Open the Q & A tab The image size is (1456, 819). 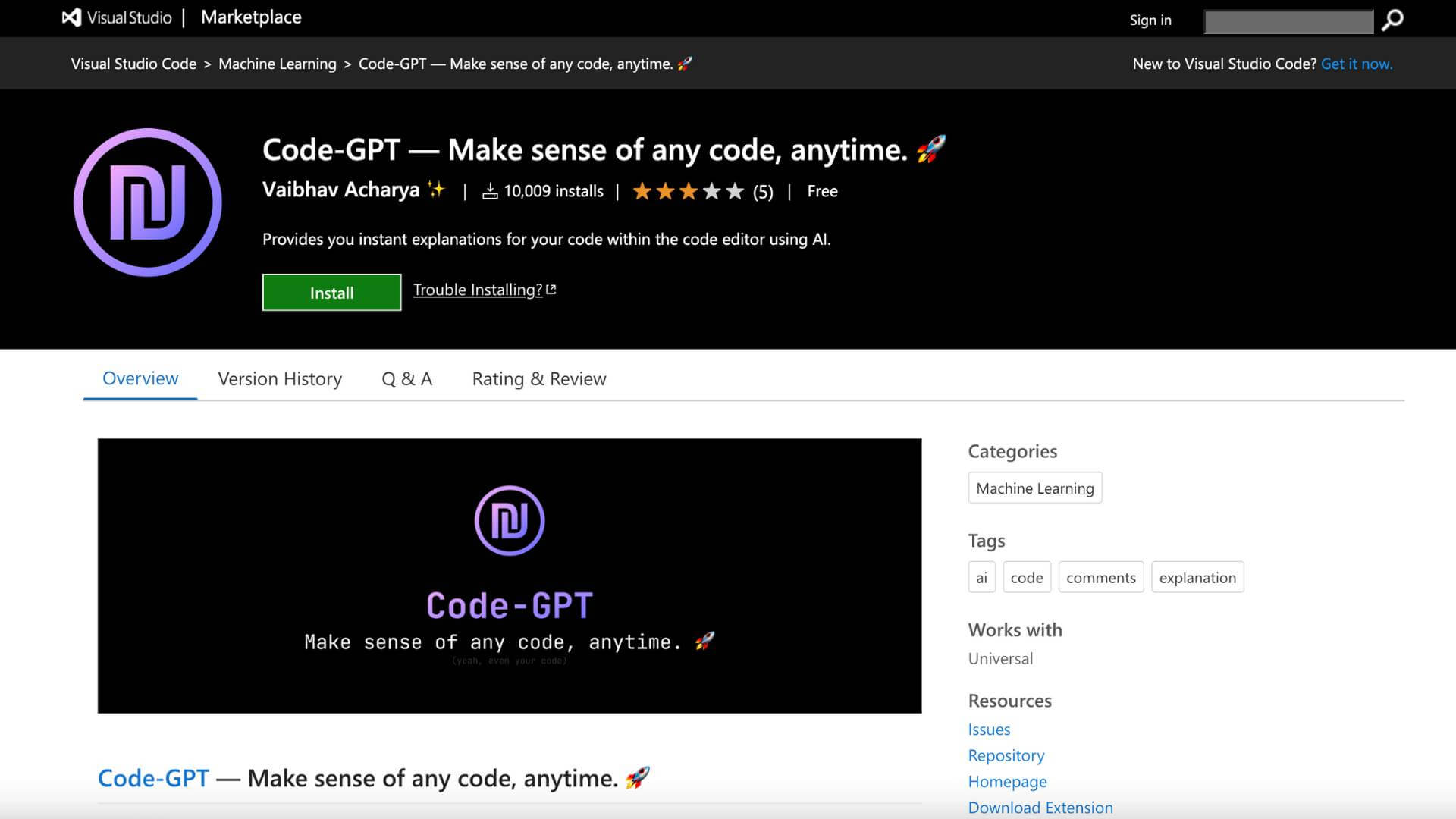tap(406, 378)
